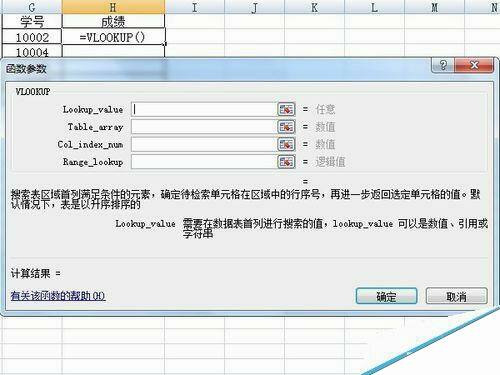
Task: Click the 确定 button
Action: [386, 296]
